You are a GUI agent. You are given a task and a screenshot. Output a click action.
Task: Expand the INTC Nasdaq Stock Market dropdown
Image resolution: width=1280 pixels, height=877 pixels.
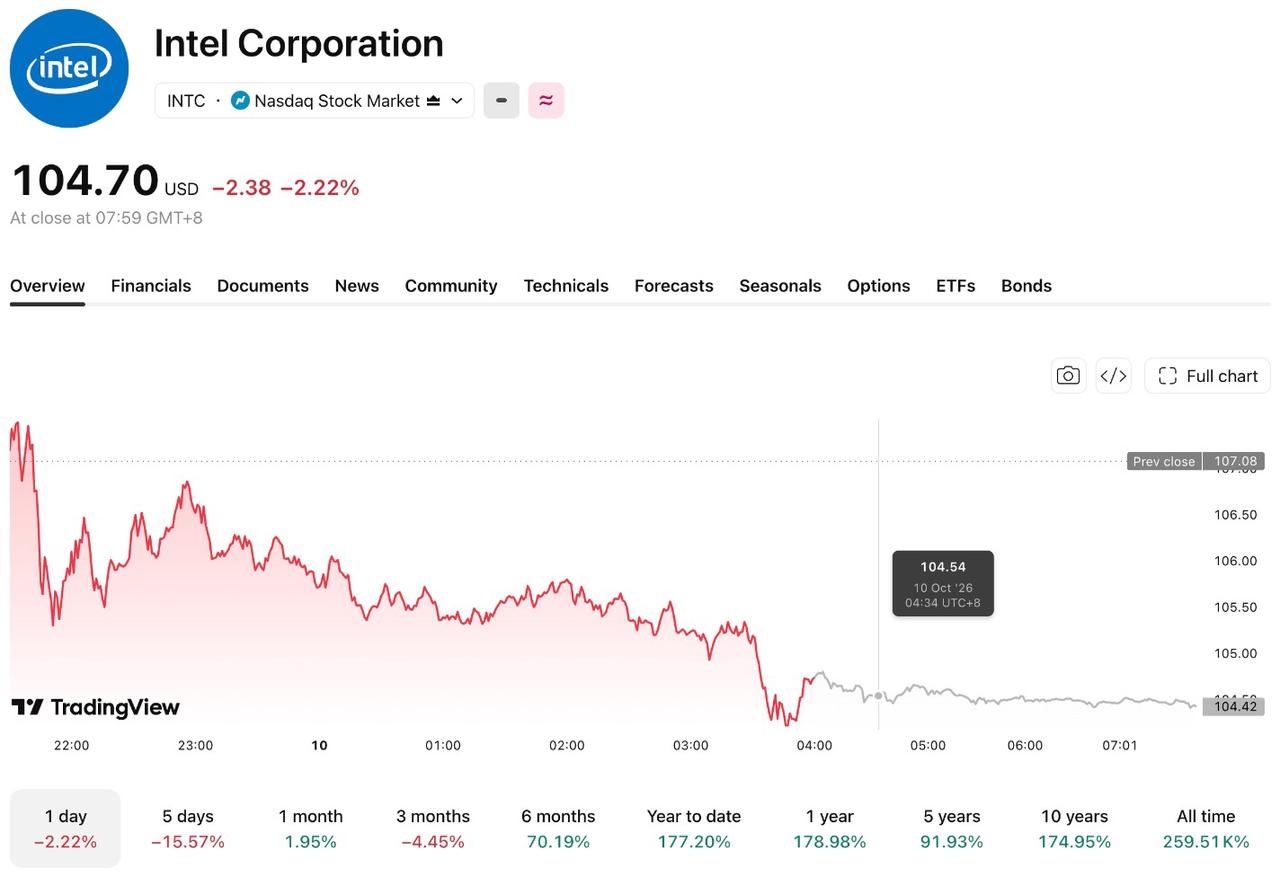click(x=314, y=100)
